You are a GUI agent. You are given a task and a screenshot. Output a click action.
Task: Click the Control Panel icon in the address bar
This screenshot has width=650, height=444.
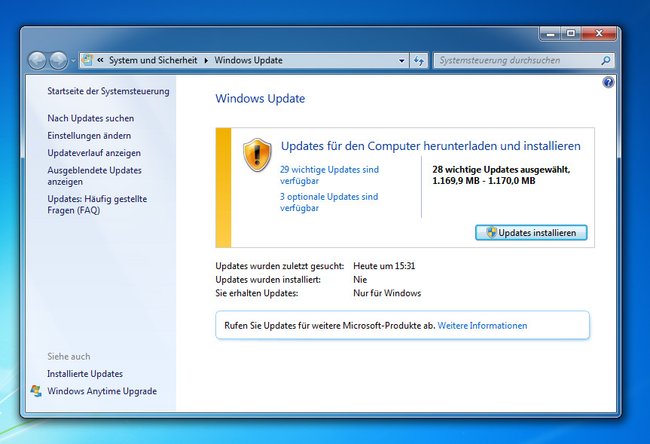tap(87, 60)
